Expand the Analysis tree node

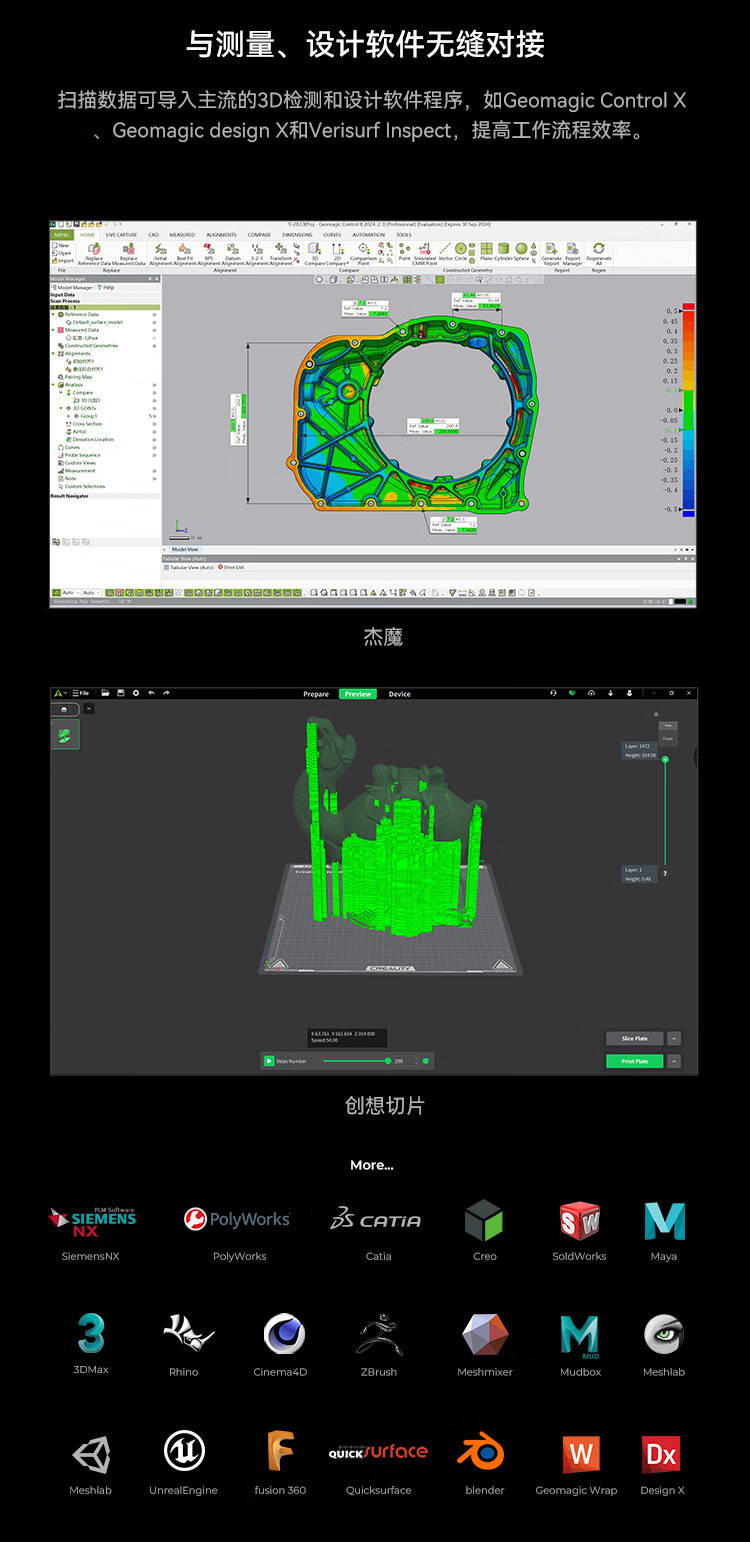point(54,385)
